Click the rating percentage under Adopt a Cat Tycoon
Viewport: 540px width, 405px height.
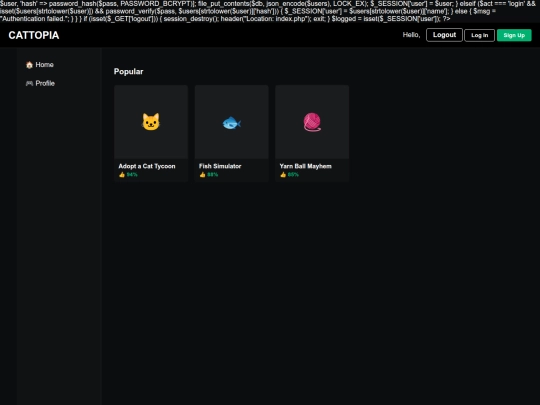point(132,175)
